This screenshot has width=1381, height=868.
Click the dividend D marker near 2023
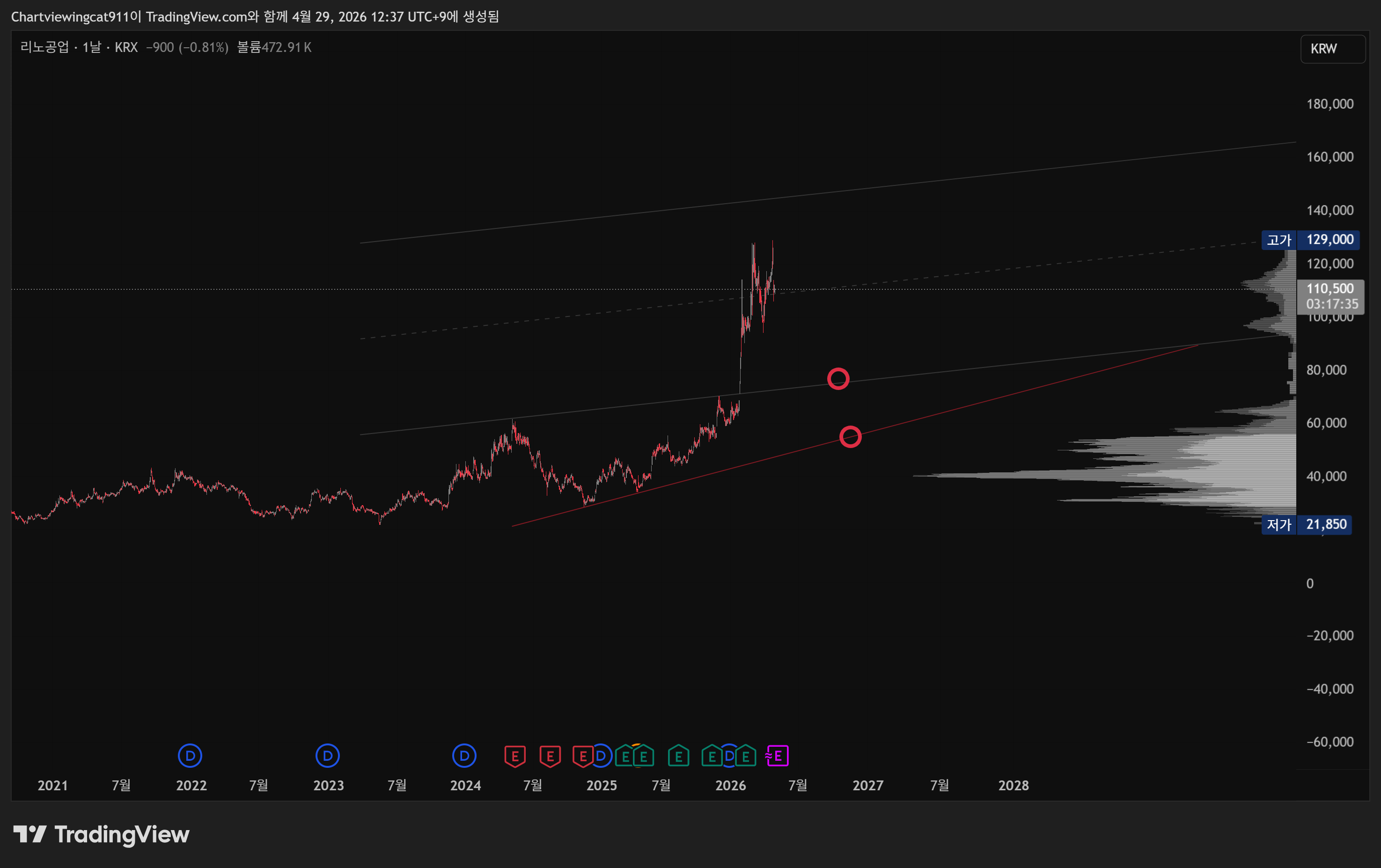[328, 756]
